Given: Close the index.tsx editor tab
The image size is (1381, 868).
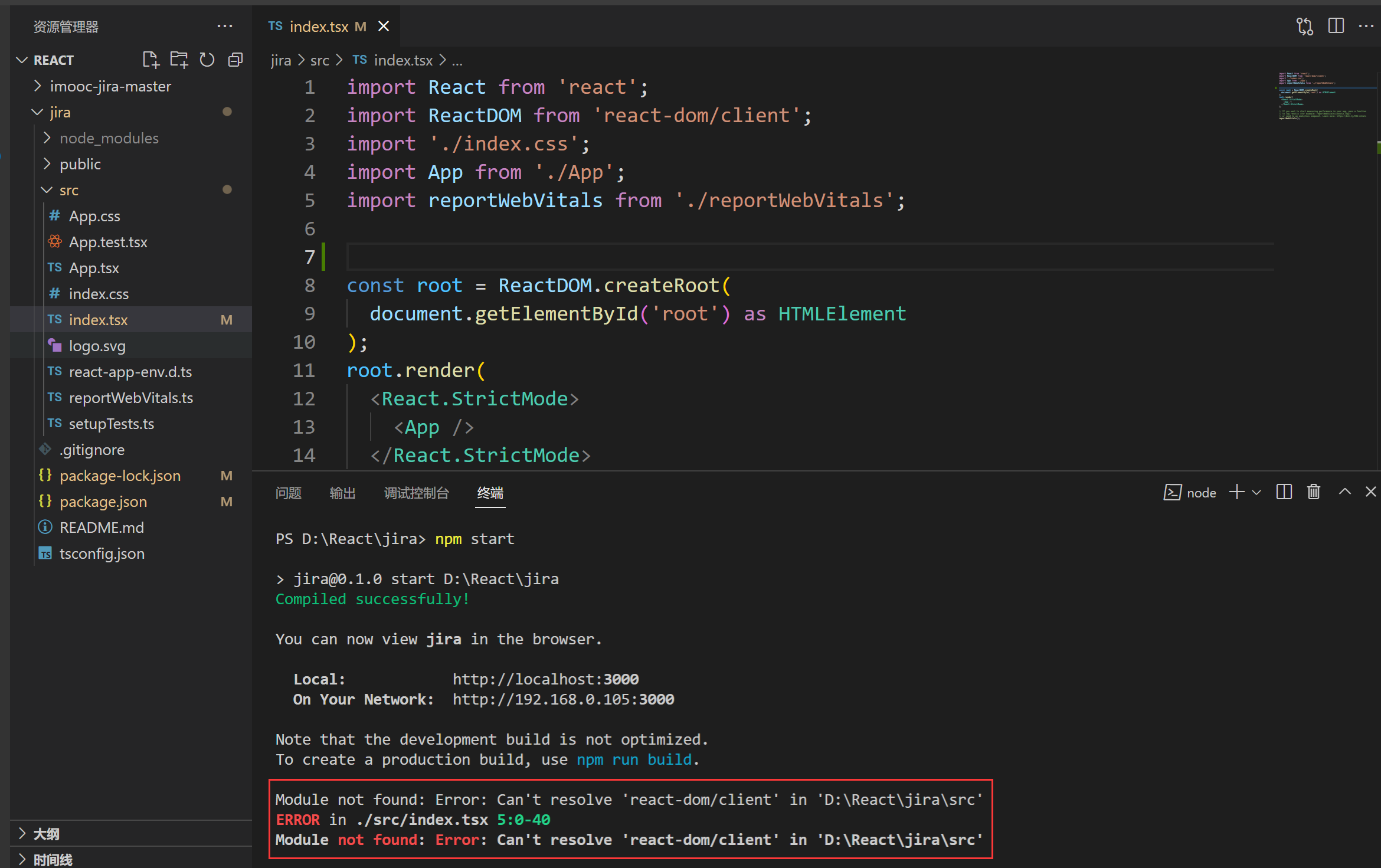Looking at the screenshot, I should pyautogui.click(x=384, y=26).
